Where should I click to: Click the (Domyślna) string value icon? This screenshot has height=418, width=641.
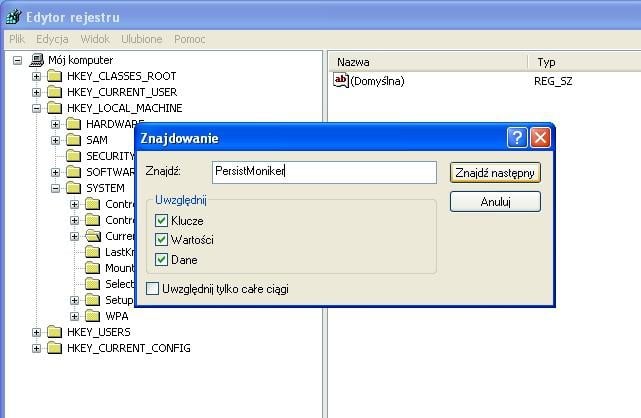click(x=341, y=80)
